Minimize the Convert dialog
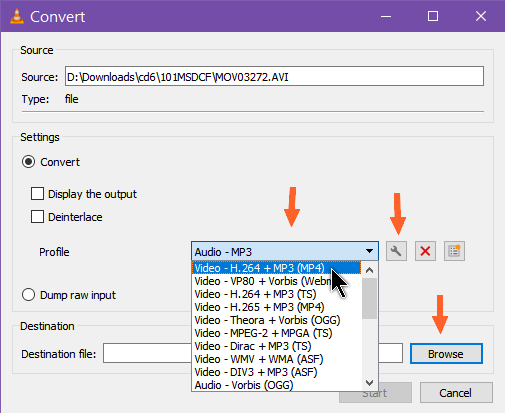The height and width of the screenshot is (413, 505). (x=386, y=16)
